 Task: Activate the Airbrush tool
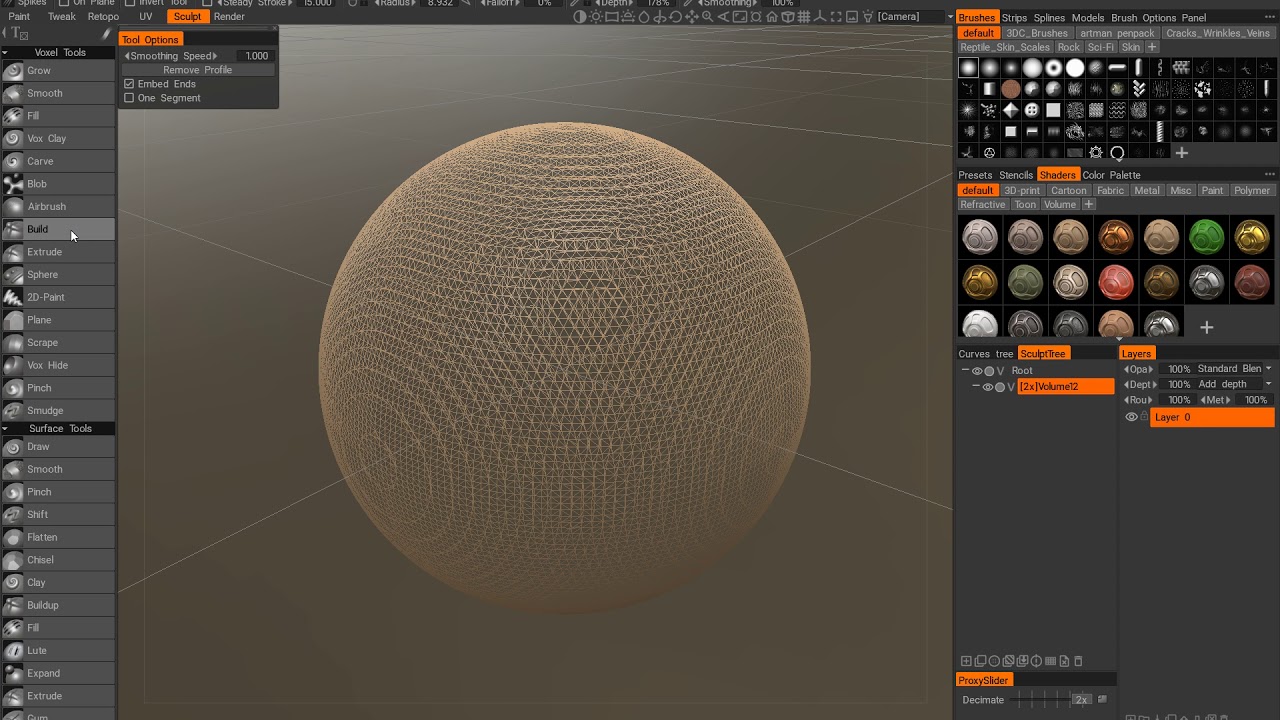click(58, 207)
